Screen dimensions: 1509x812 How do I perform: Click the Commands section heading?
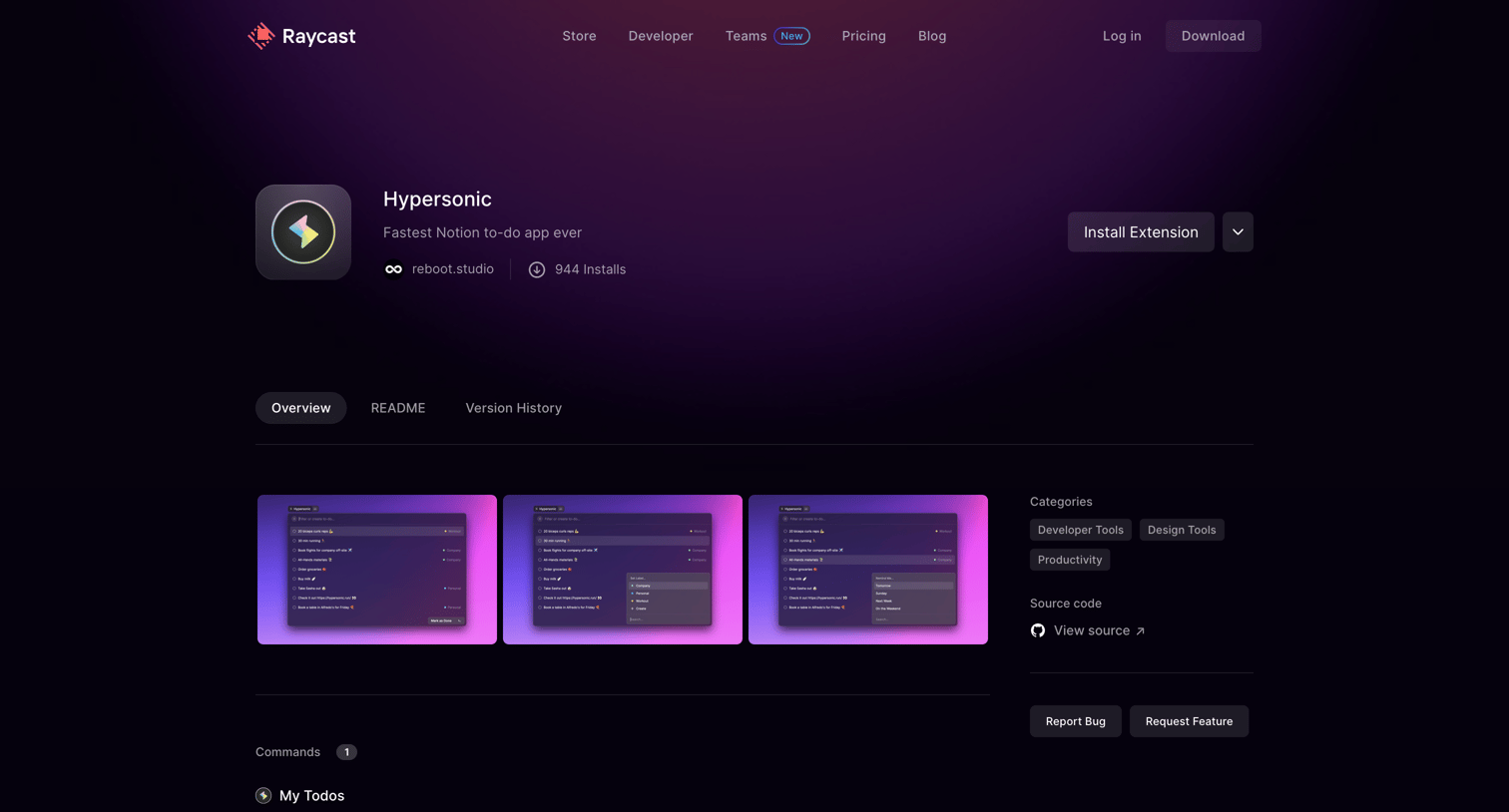coord(287,752)
